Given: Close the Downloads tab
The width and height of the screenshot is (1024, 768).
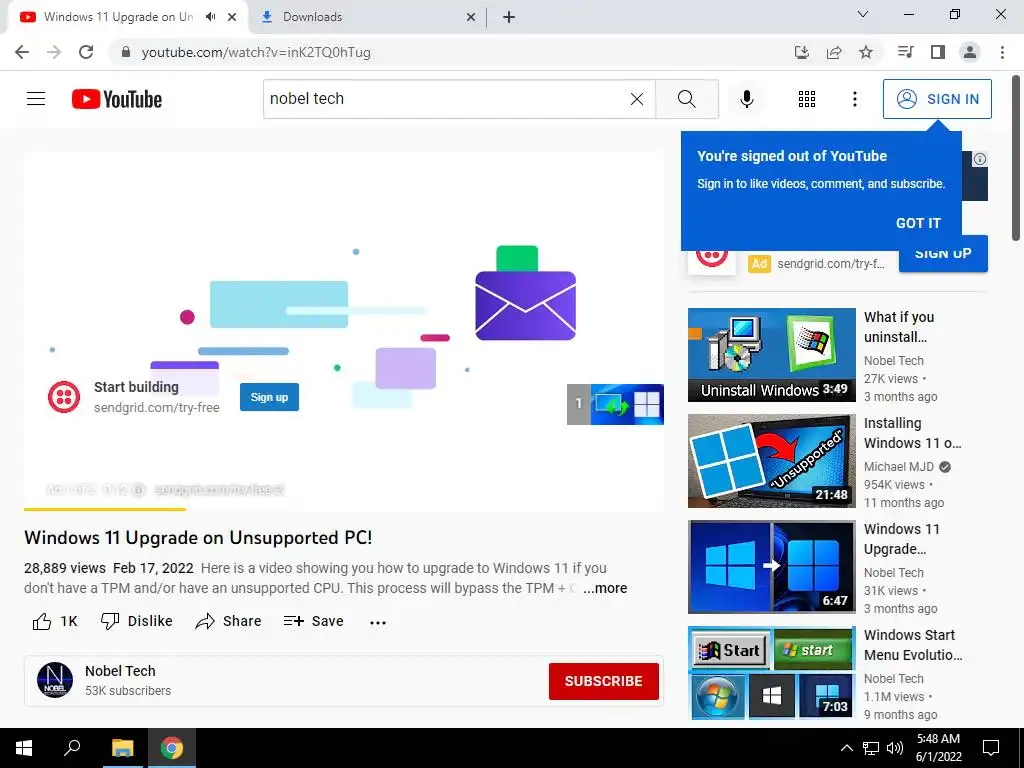Looking at the screenshot, I should (470, 17).
